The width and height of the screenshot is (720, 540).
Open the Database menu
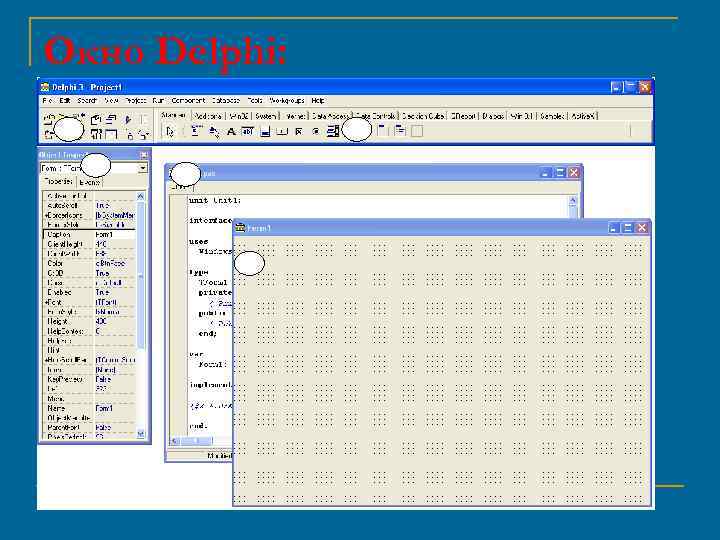(x=225, y=101)
